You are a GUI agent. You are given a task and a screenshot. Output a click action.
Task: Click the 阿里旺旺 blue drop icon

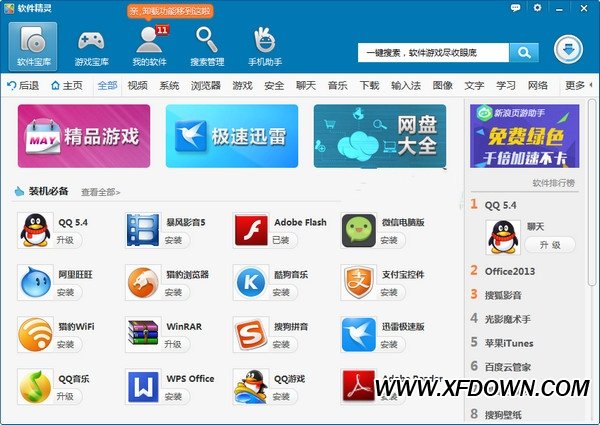pyautogui.click(x=35, y=282)
